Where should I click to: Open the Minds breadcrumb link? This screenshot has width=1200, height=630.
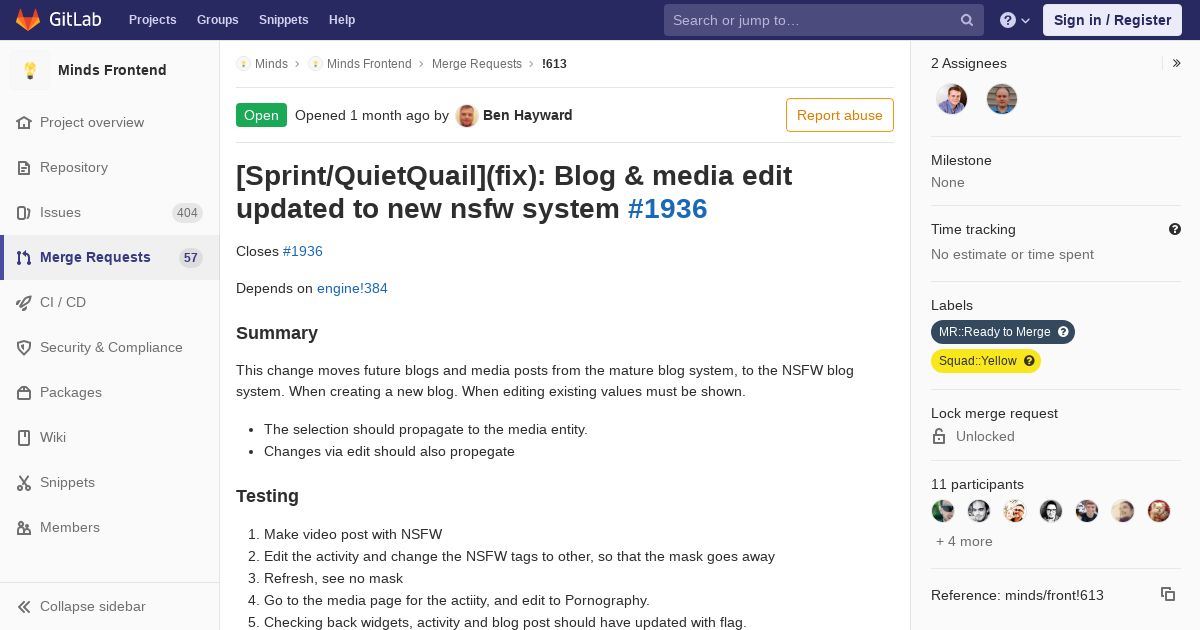point(271,64)
